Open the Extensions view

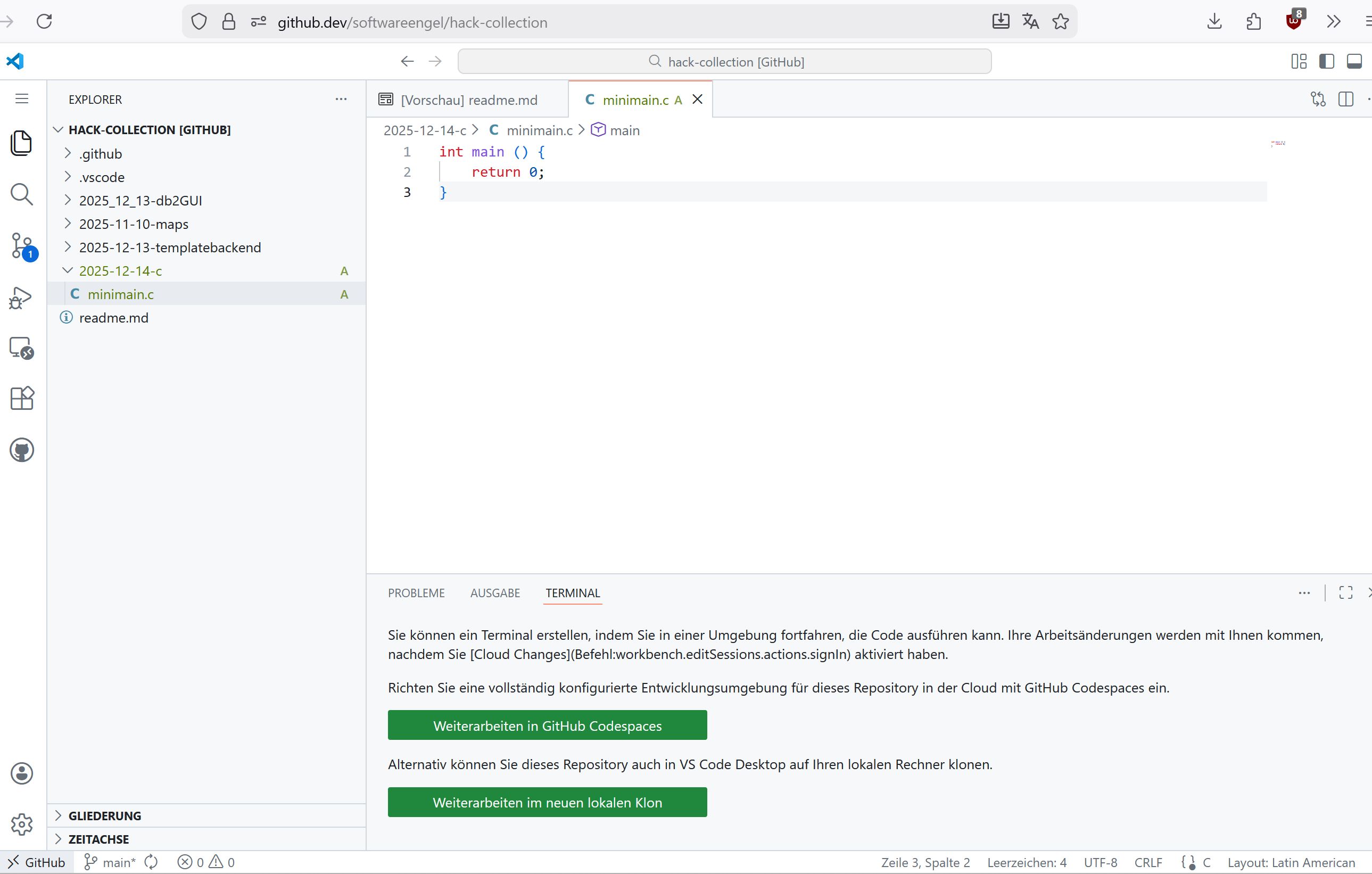22,398
